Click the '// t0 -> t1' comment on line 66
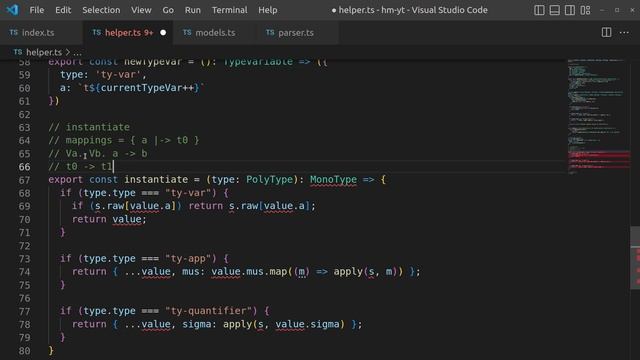Screen dimensions: 640x360 (80, 167)
